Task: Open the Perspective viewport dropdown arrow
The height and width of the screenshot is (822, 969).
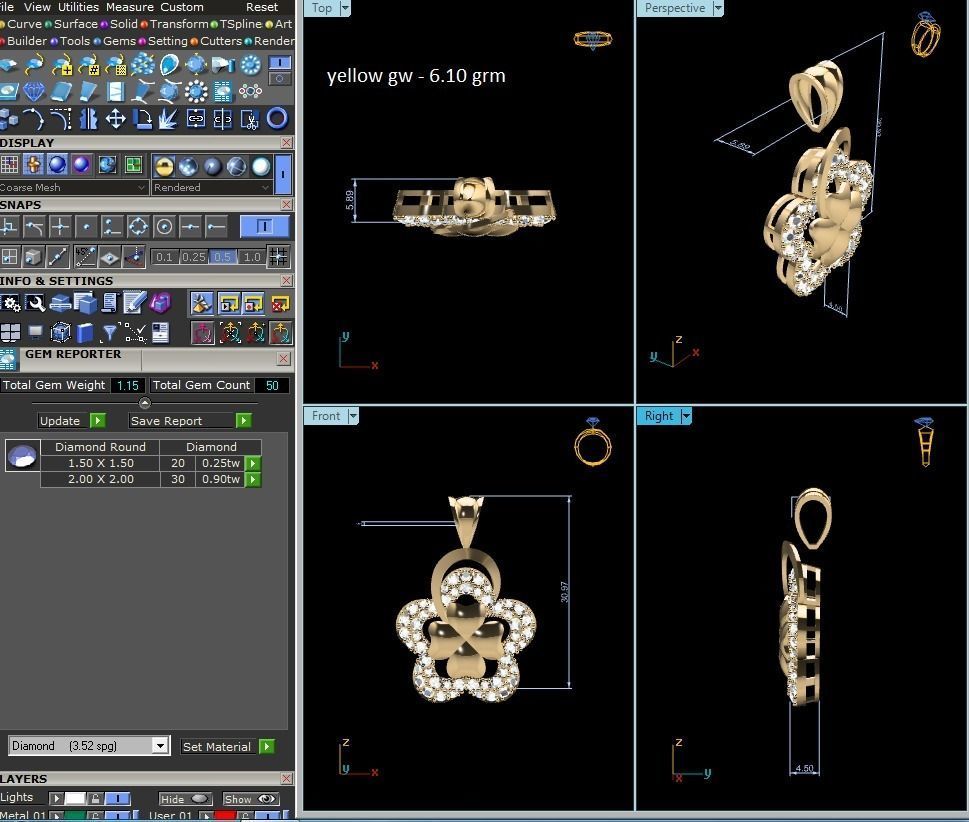Action: point(717,8)
